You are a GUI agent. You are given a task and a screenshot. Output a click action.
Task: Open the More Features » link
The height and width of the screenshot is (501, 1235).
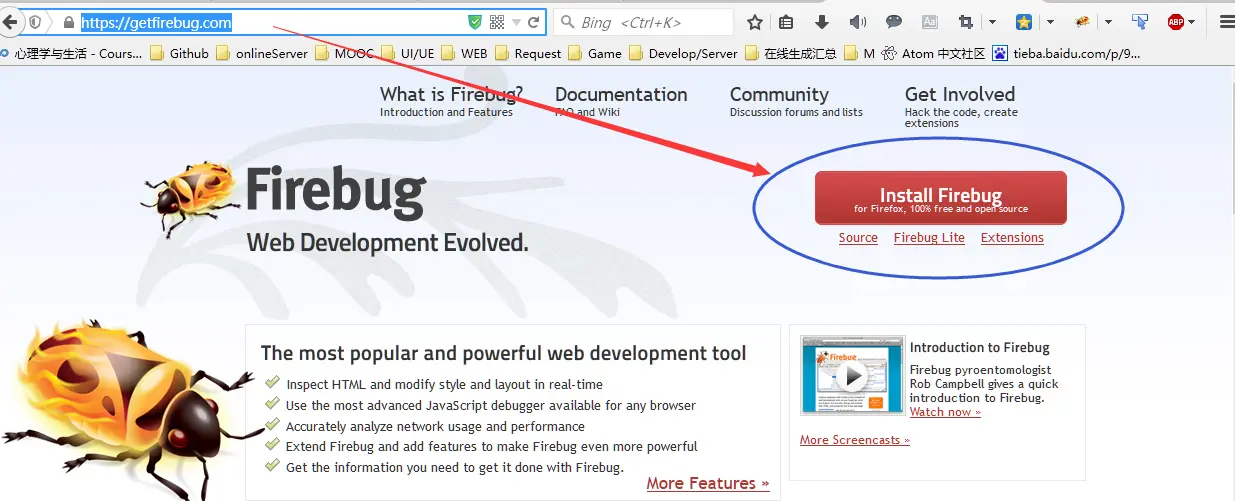(x=708, y=484)
